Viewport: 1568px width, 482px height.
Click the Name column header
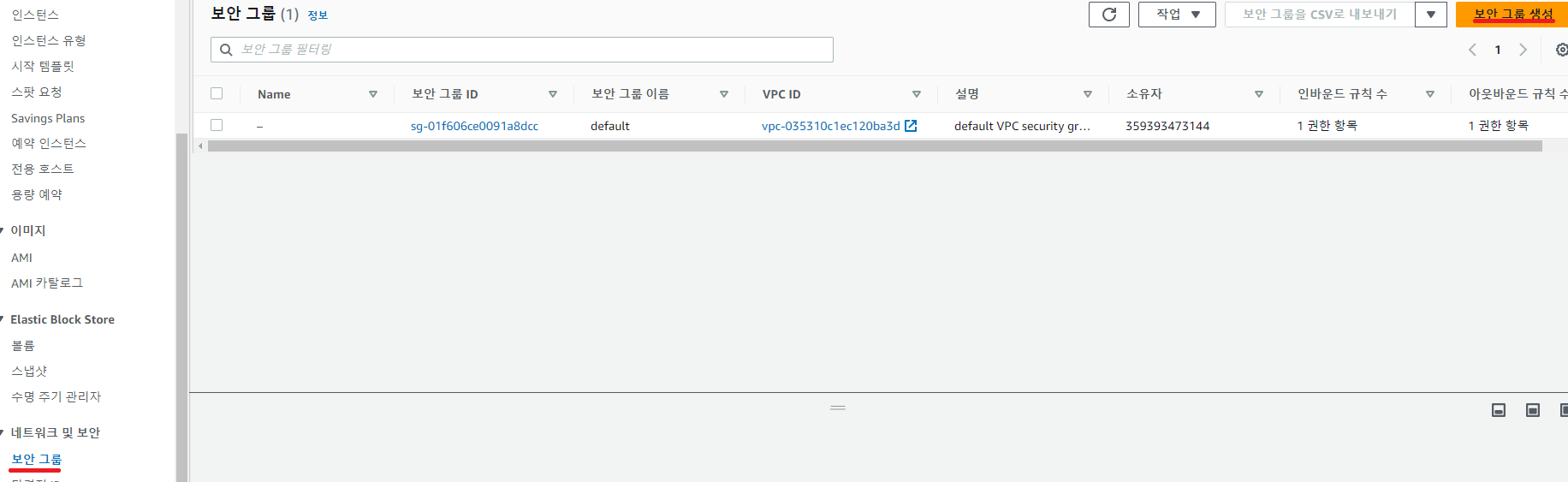click(274, 94)
